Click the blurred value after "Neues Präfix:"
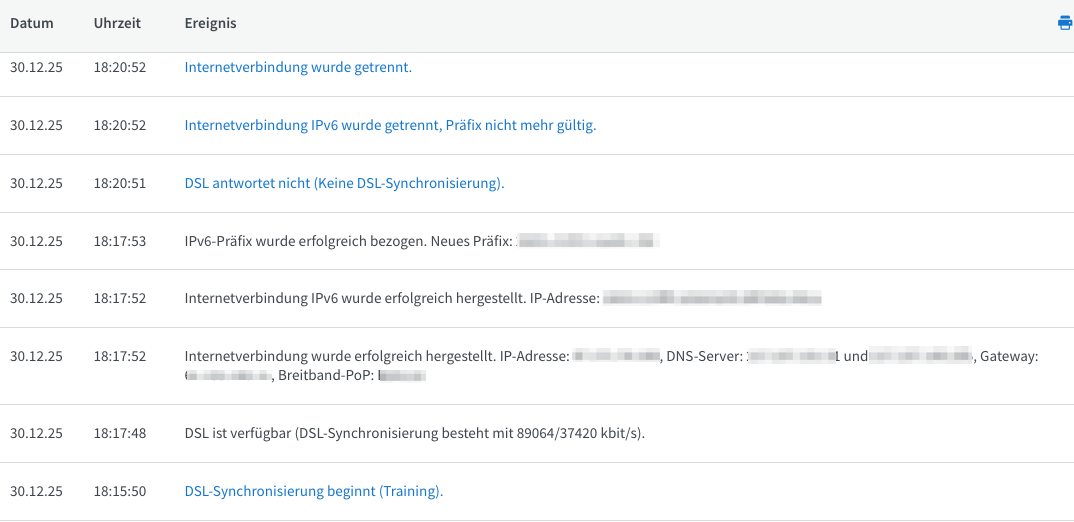1074x522 pixels. click(x=588, y=241)
